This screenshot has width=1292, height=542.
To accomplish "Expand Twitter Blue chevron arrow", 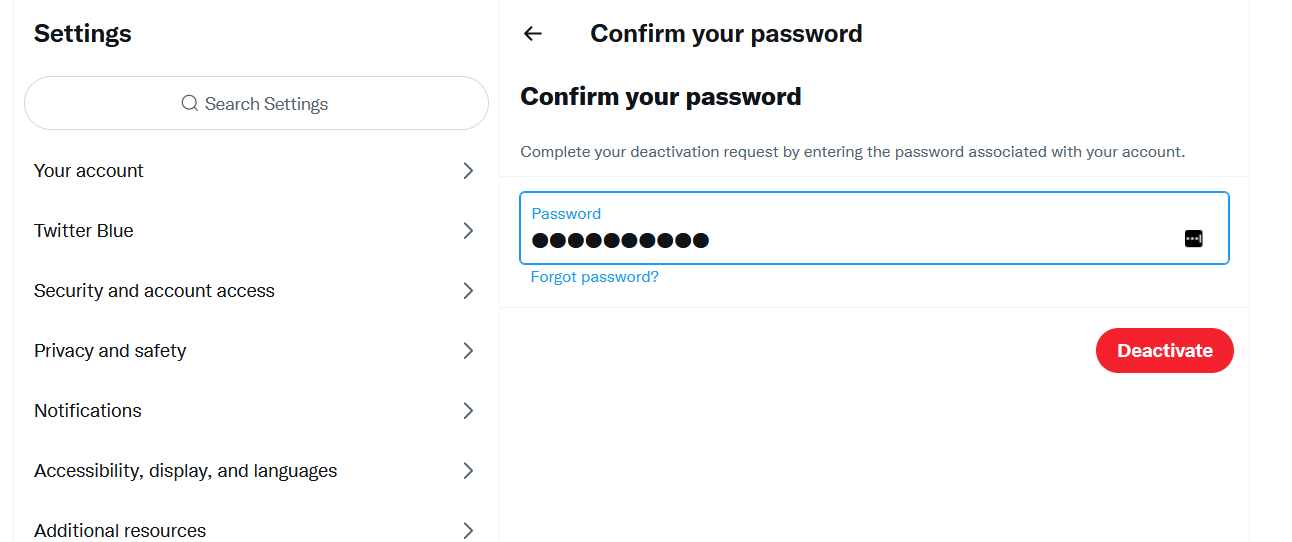I will (468, 231).
